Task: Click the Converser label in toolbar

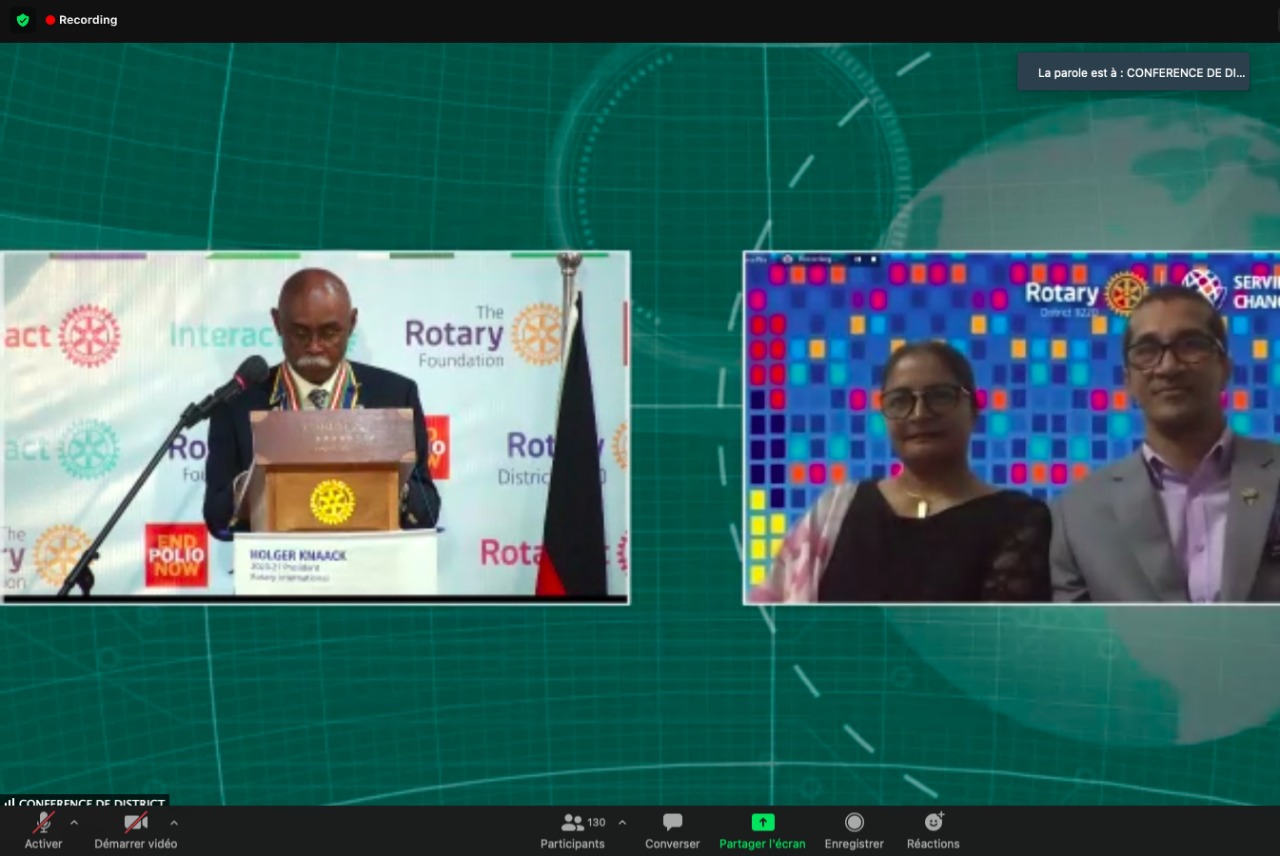Action: coord(672,844)
